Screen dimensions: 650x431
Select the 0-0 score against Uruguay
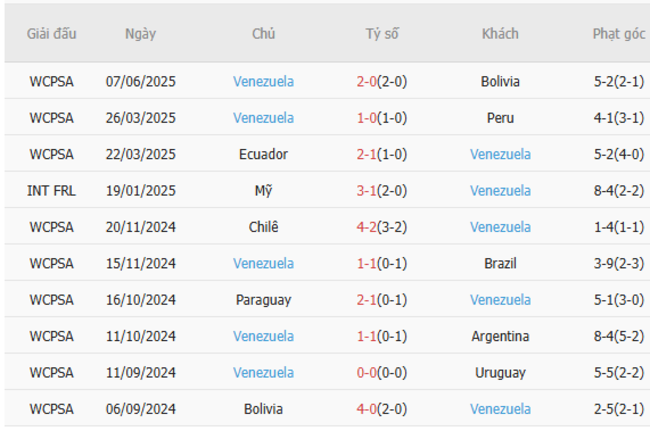click(x=367, y=372)
